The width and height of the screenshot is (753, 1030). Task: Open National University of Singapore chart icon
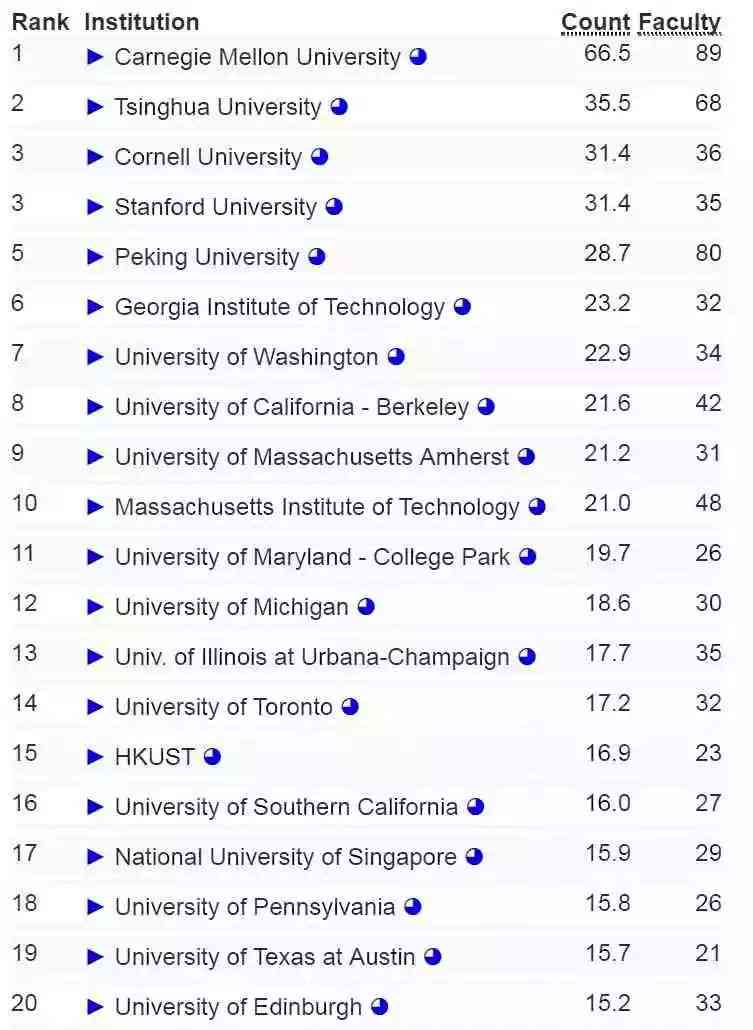pos(474,857)
